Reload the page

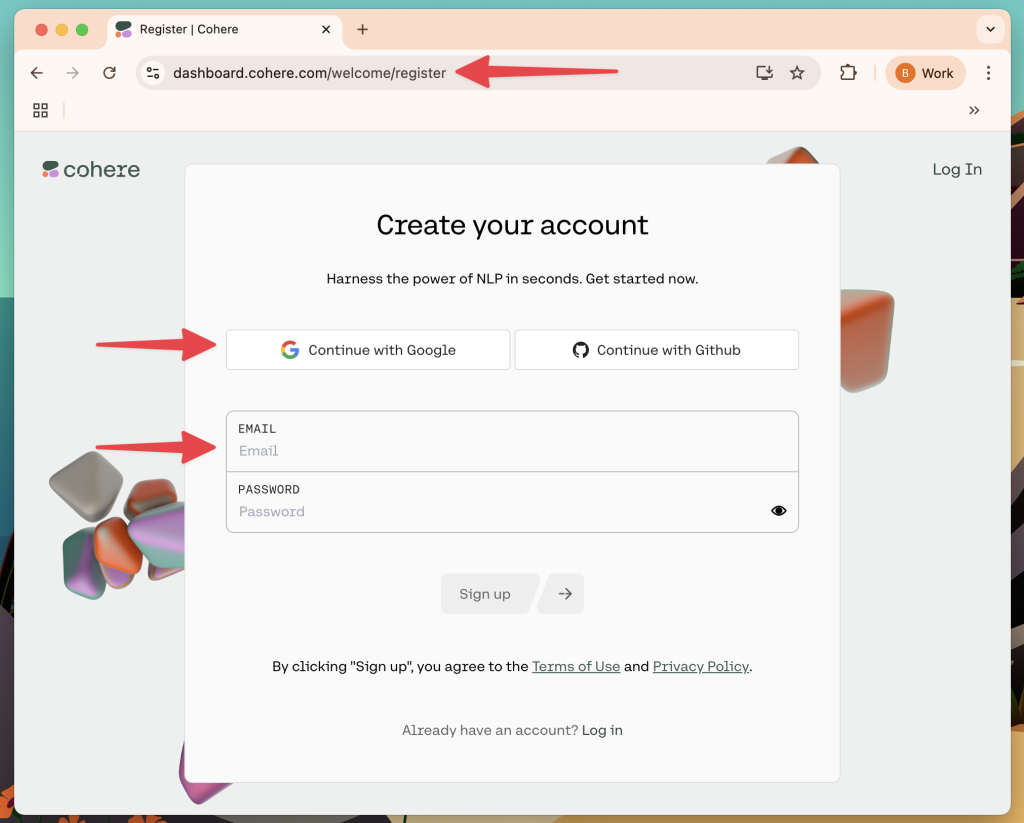(109, 72)
